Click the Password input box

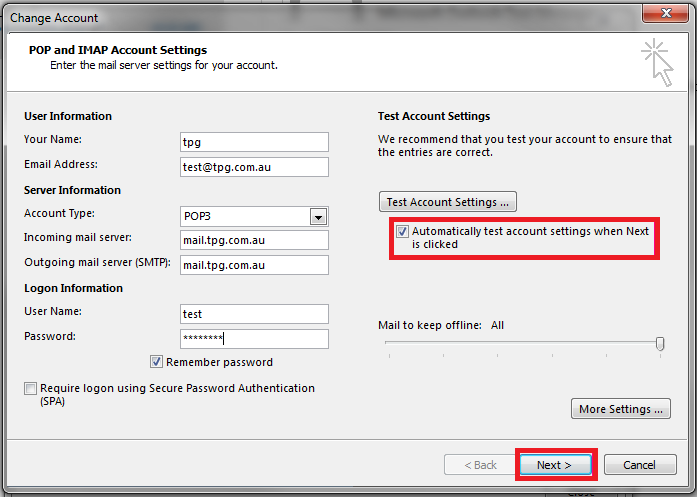[254, 339]
